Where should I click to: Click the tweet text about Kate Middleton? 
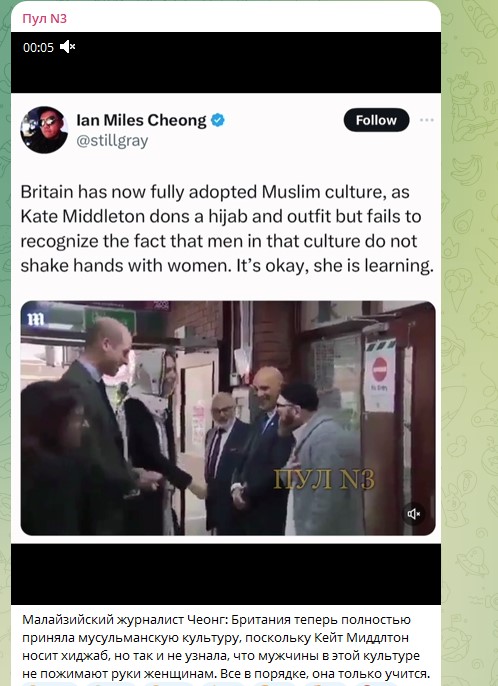pyautogui.click(x=227, y=228)
